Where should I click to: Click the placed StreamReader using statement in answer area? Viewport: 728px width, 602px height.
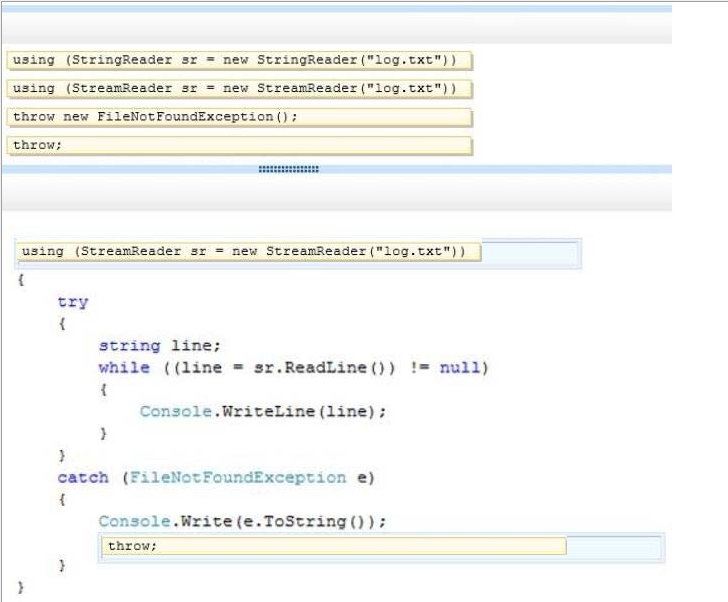tap(249, 252)
